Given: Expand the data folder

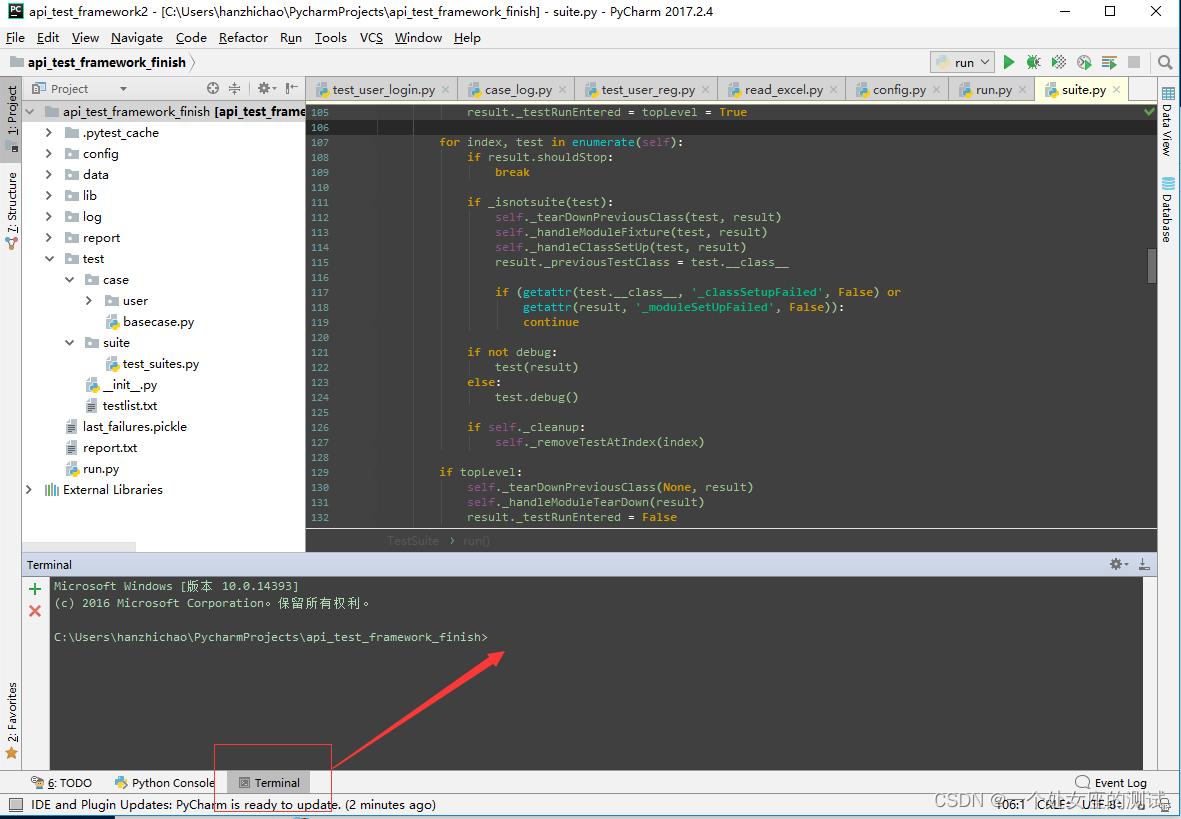Looking at the screenshot, I should click(49, 175).
